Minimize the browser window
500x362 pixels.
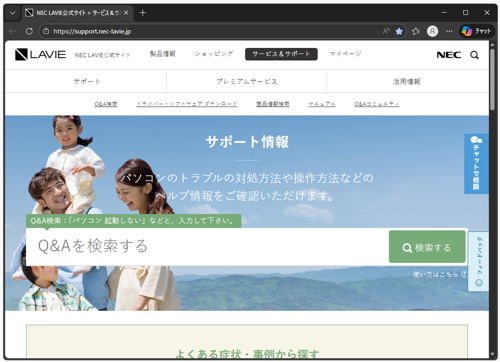[x=444, y=13]
